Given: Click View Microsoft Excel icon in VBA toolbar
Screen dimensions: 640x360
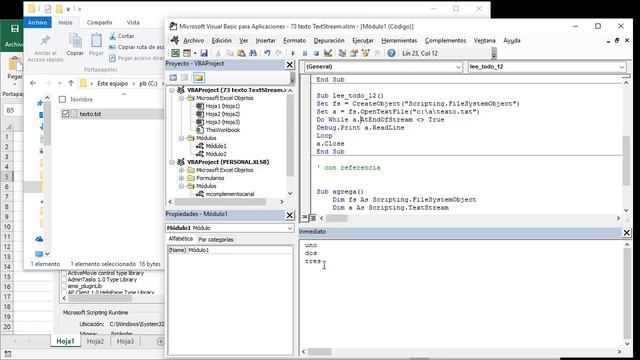Looking at the screenshot, I should pos(175,53).
